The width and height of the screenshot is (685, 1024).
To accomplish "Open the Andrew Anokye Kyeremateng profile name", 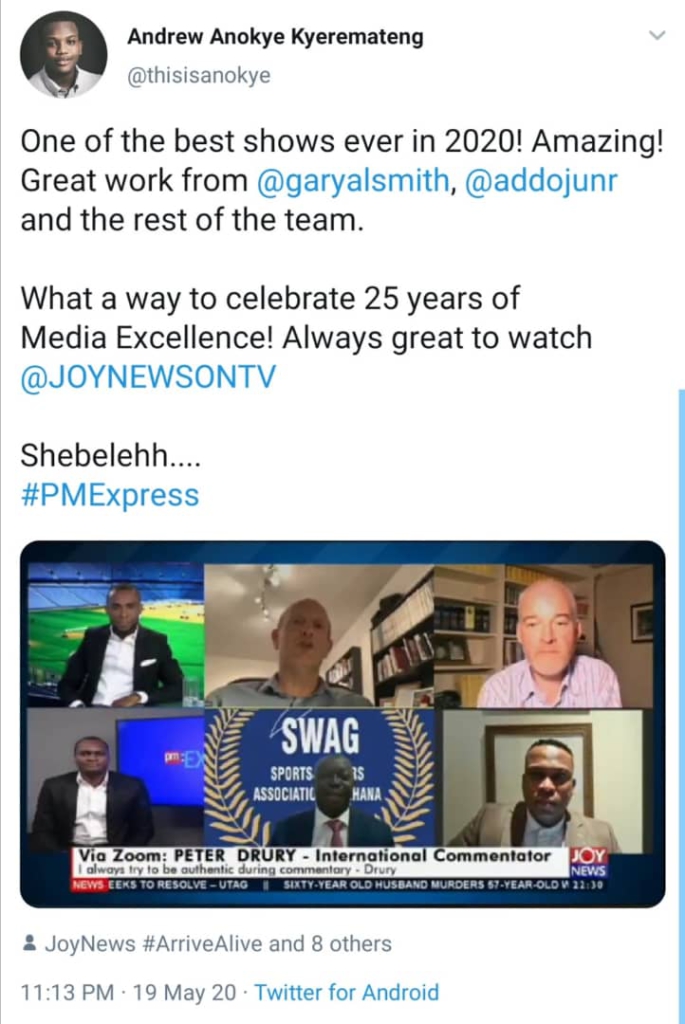I will coord(275,37).
